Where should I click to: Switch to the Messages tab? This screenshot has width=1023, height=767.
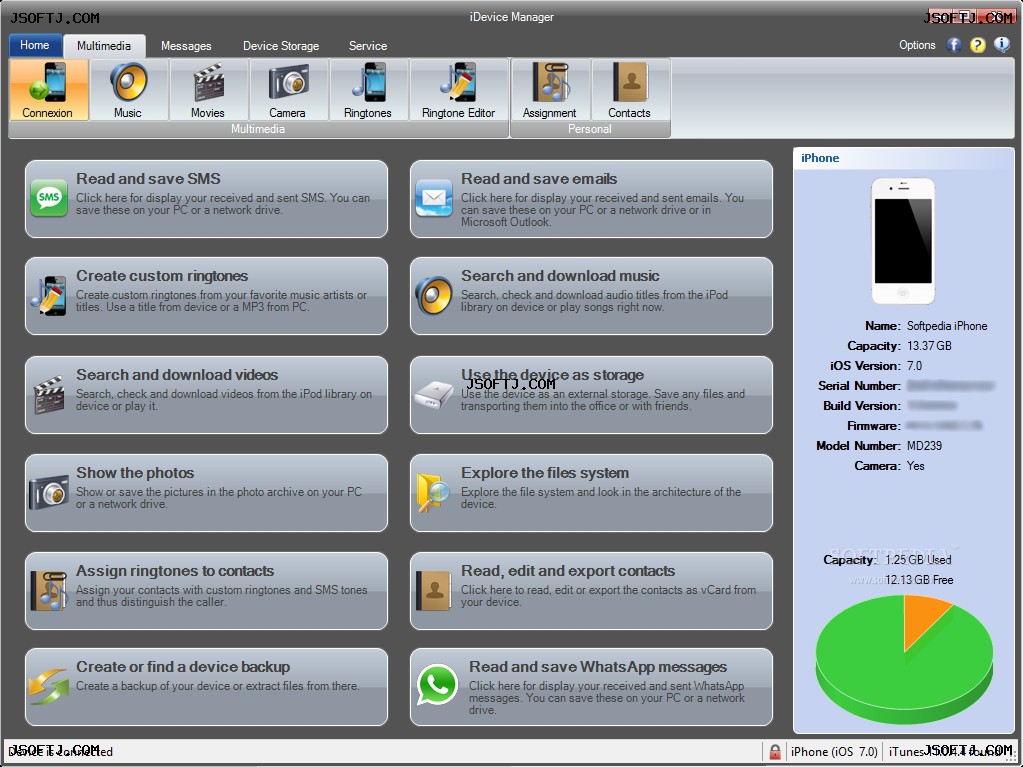(x=186, y=46)
